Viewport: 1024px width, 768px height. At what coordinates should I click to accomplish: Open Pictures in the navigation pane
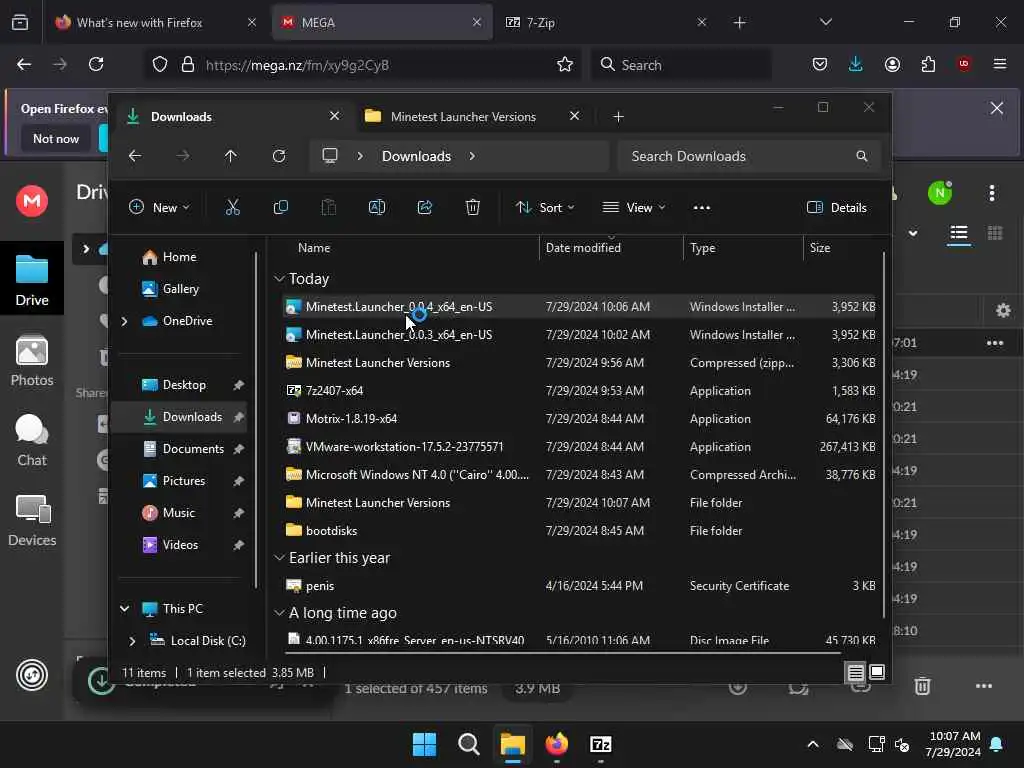pos(185,481)
